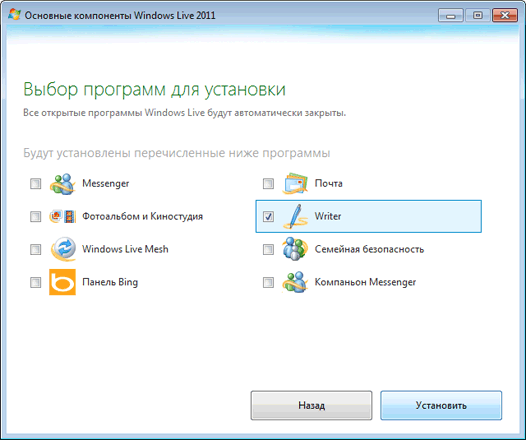Close the Windows Live installer window
Image resolution: width=526 pixels, height=440 pixels.
[x=505, y=15]
